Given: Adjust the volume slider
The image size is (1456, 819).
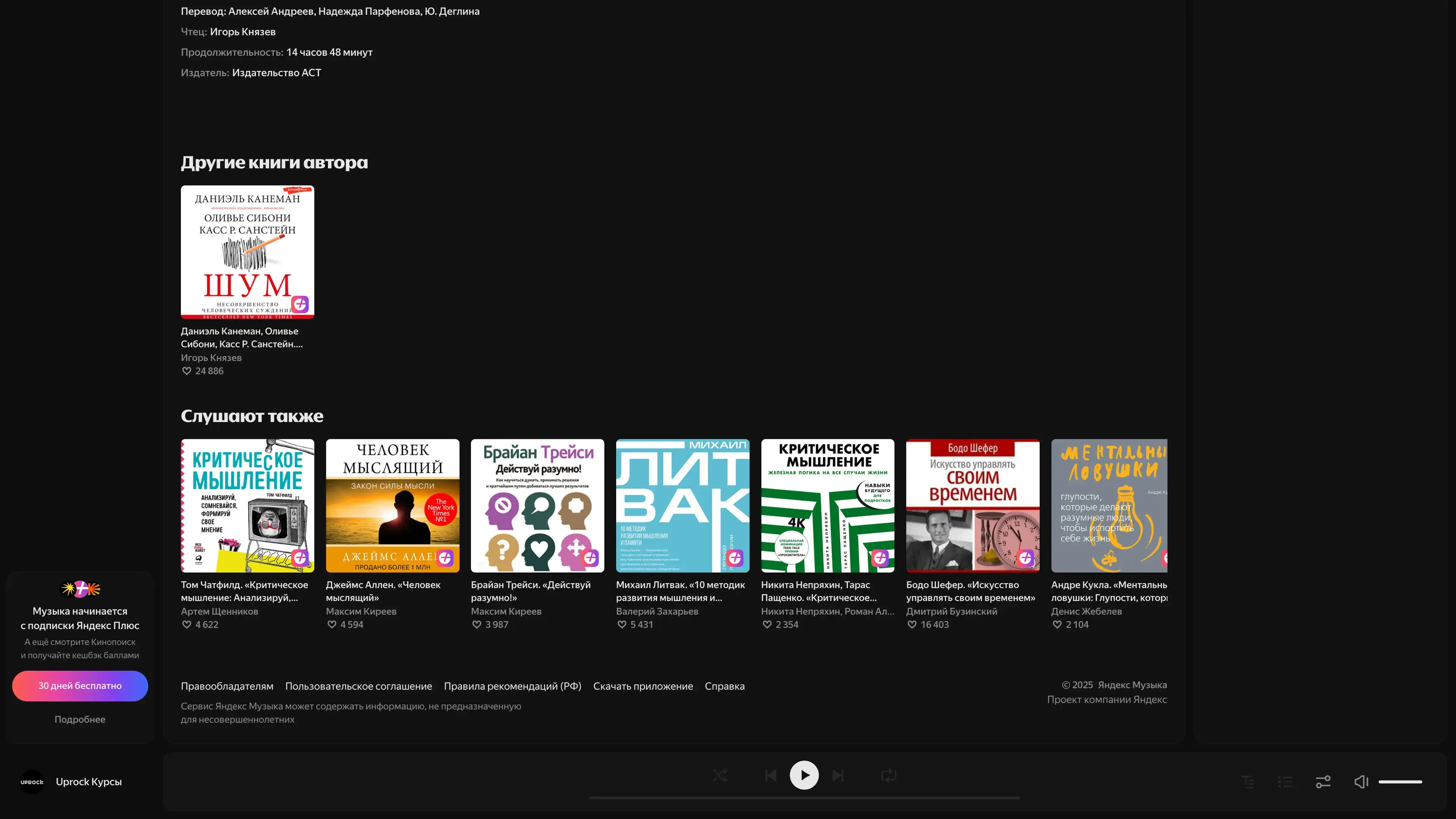Looking at the screenshot, I should [x=1400, y=782].
